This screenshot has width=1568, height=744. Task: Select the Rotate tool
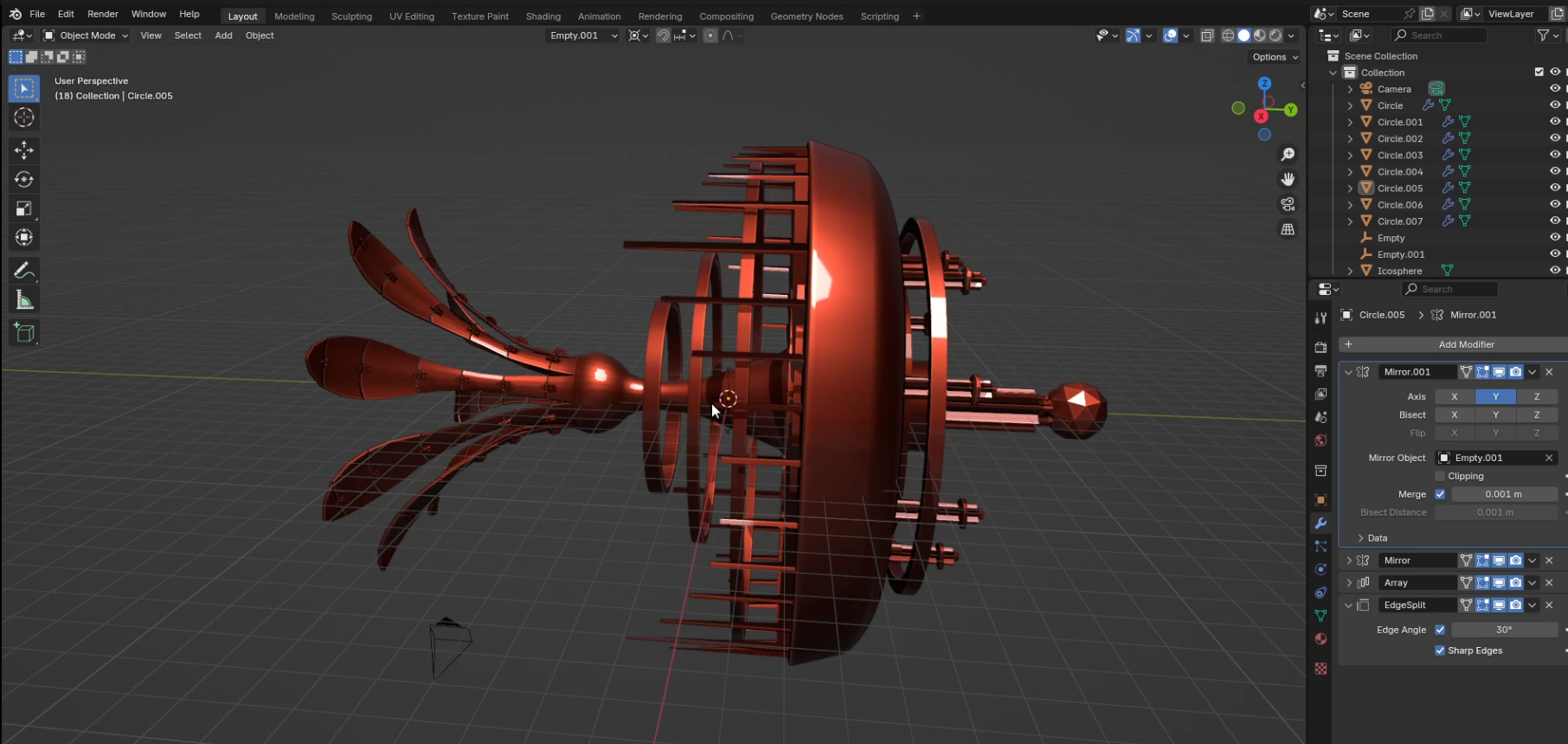coord(23,179)
